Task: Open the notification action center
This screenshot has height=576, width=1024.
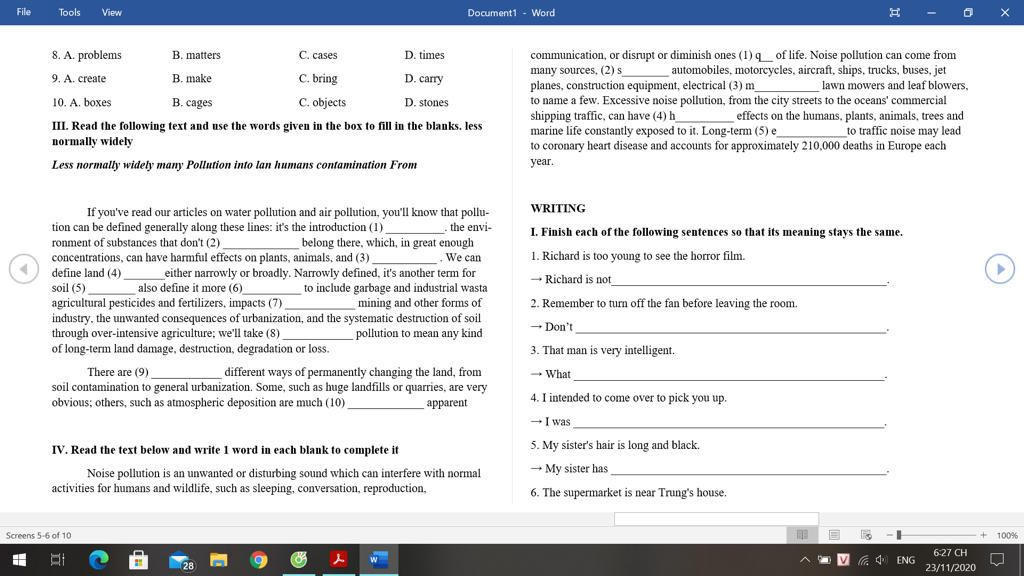Action: 997,560
